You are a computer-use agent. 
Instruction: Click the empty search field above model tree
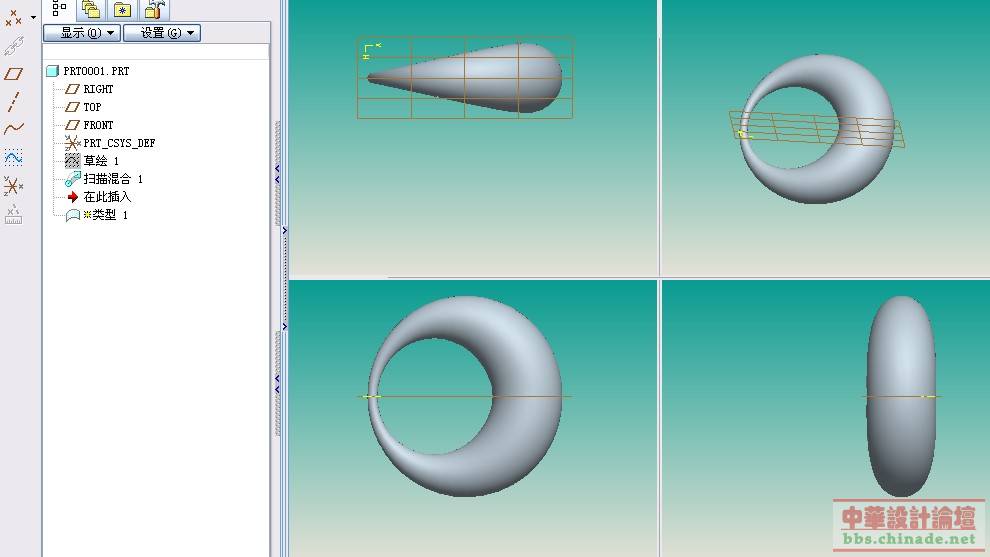click(x=156, y=52)
